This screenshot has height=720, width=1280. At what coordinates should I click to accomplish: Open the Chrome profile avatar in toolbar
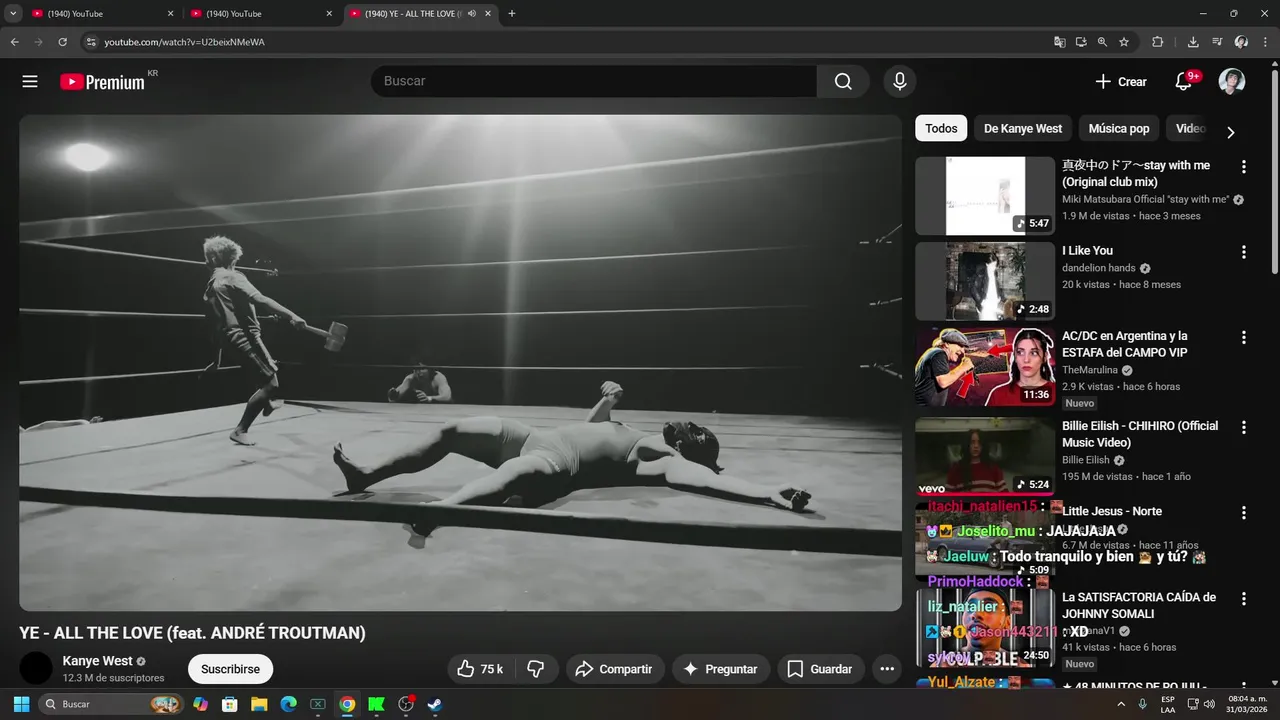[1241, 42]
